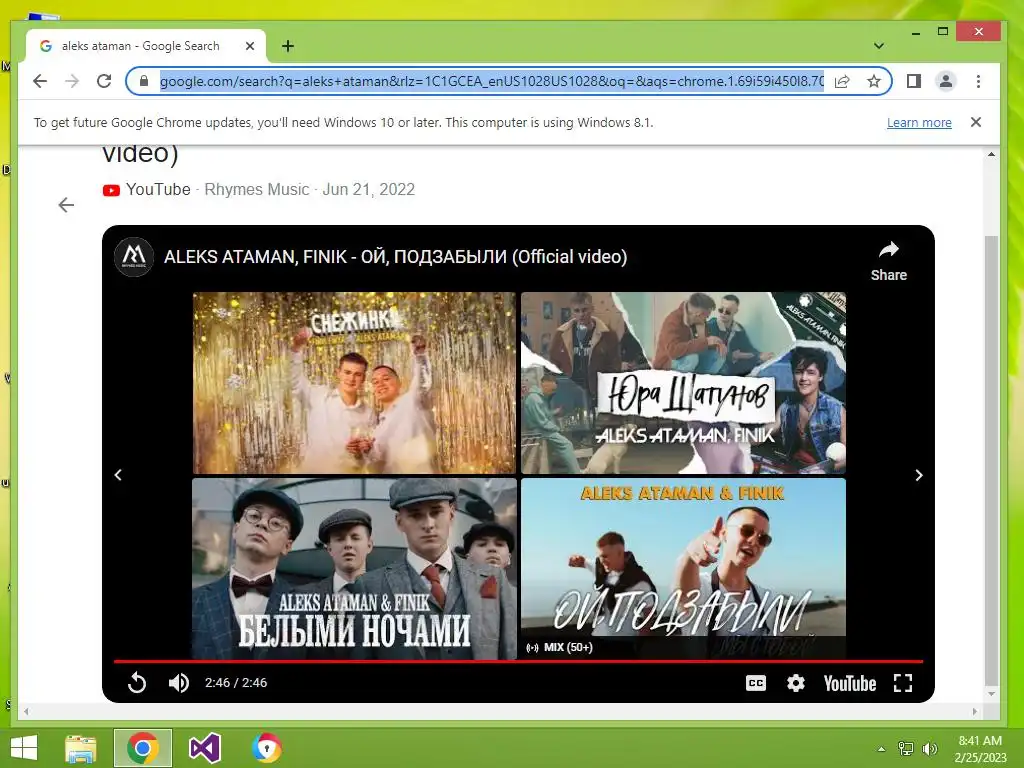Open the video title ОЙ, ПОДЗАБЫЛИ link

tap(396, 257)
